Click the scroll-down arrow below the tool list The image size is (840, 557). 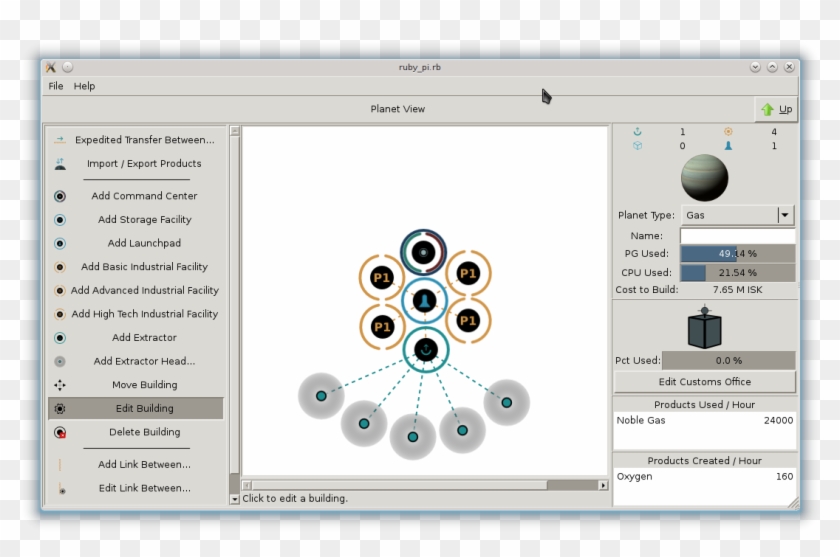point(235,498)
